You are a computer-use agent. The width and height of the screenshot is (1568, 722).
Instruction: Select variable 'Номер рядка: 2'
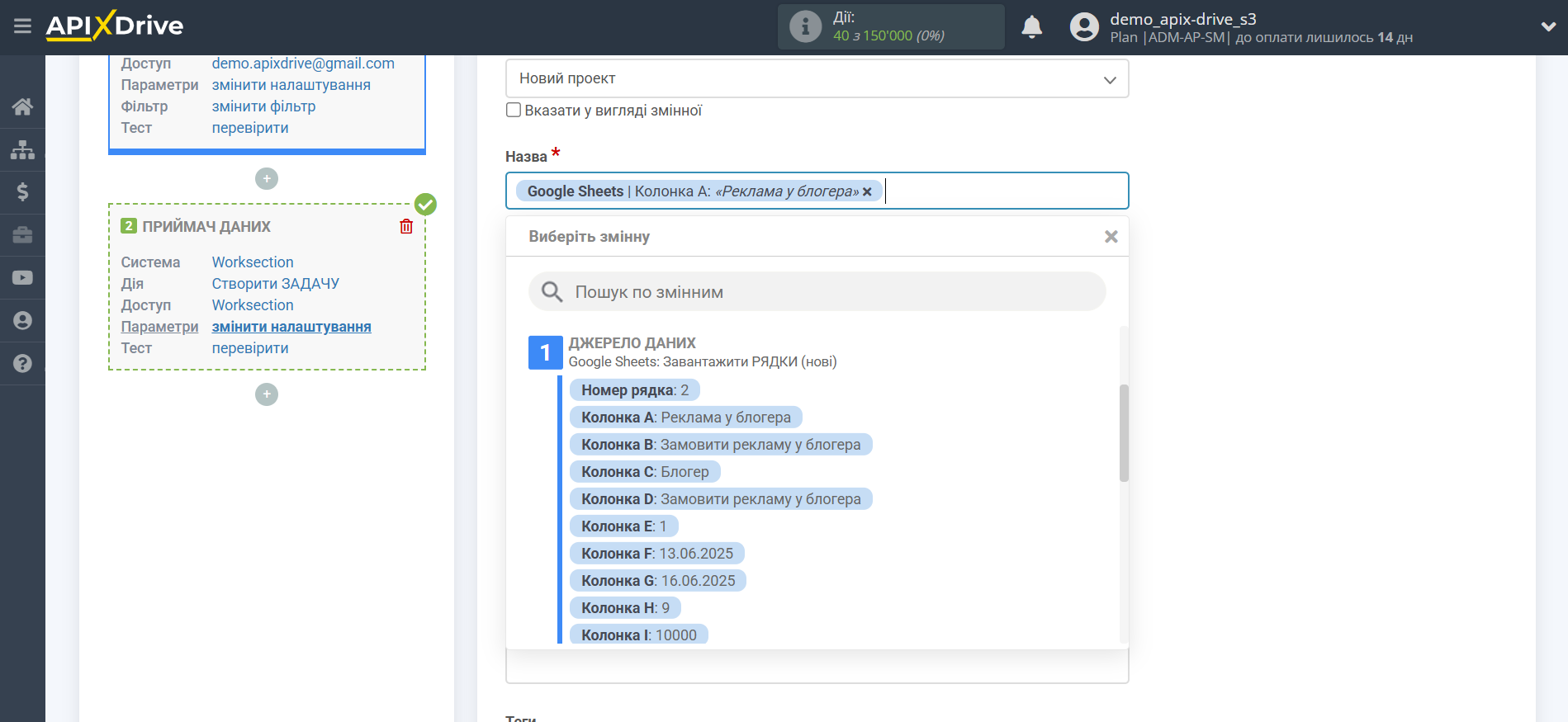pyautogui.click(x=635, y=390)
